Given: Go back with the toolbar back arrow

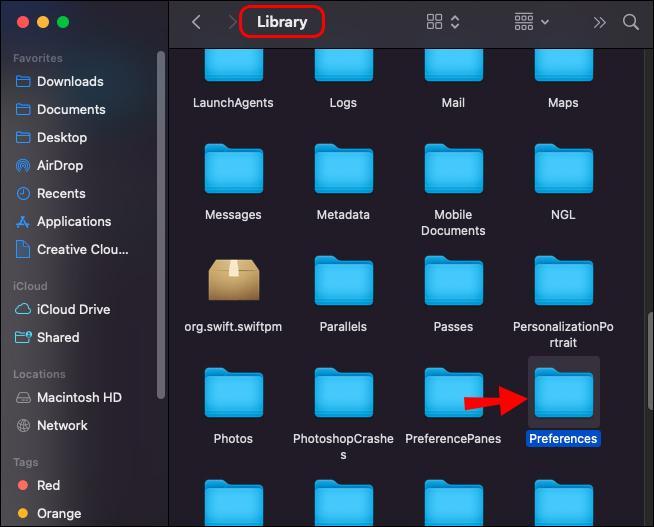Looking at the screenshot, I should point(196,22).
